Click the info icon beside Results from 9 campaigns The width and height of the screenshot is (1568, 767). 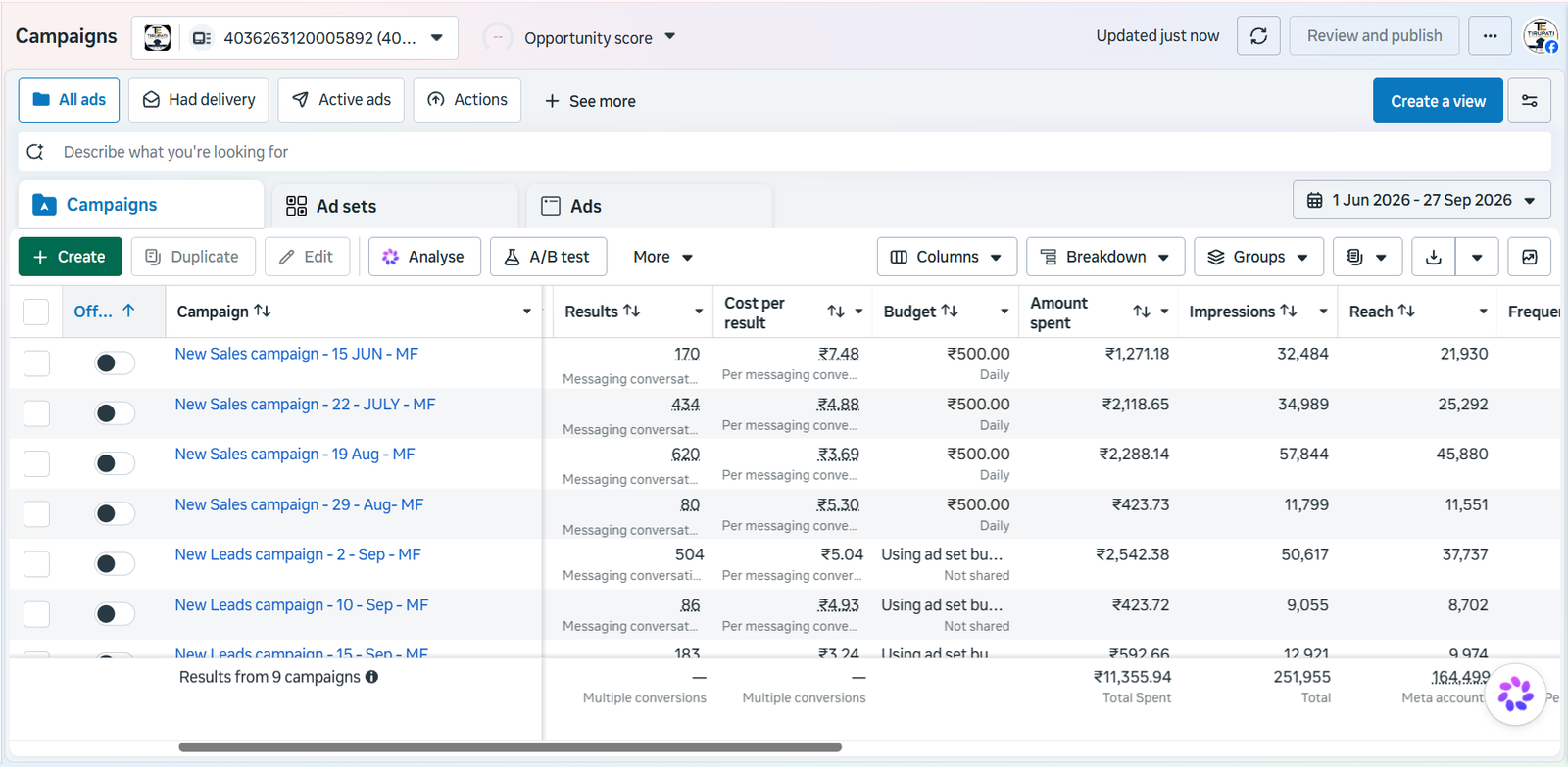click(x=371, y=677)
